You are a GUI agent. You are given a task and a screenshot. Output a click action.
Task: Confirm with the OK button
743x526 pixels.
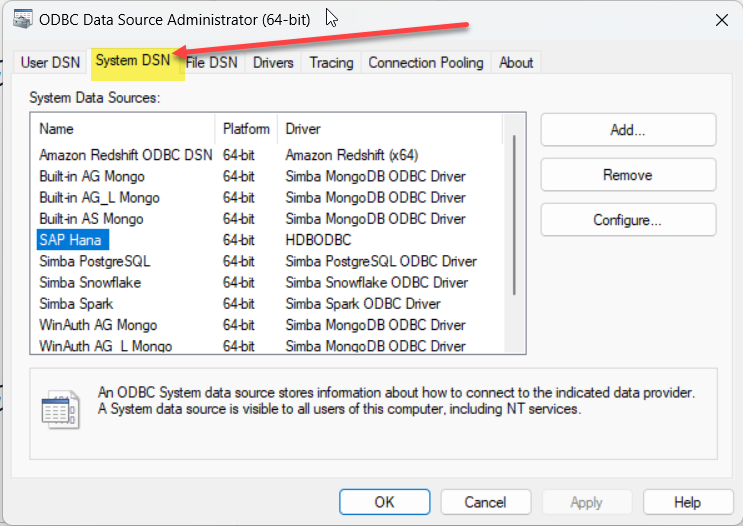[x=385, y=502]
